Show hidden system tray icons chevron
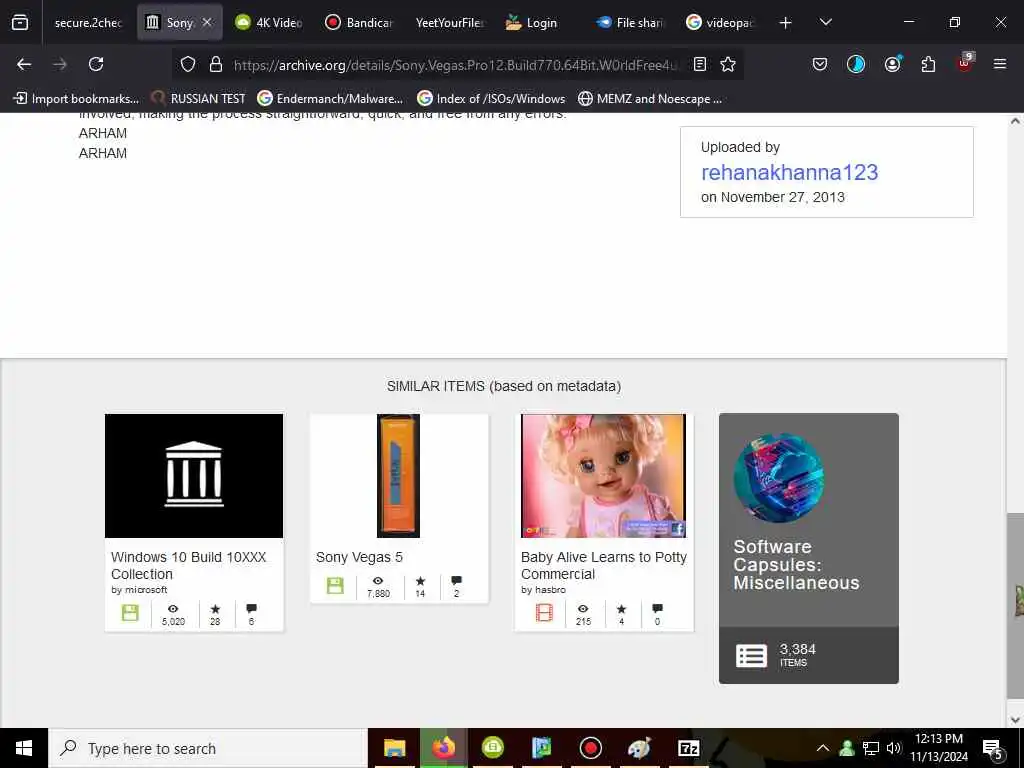 [823, 748]
